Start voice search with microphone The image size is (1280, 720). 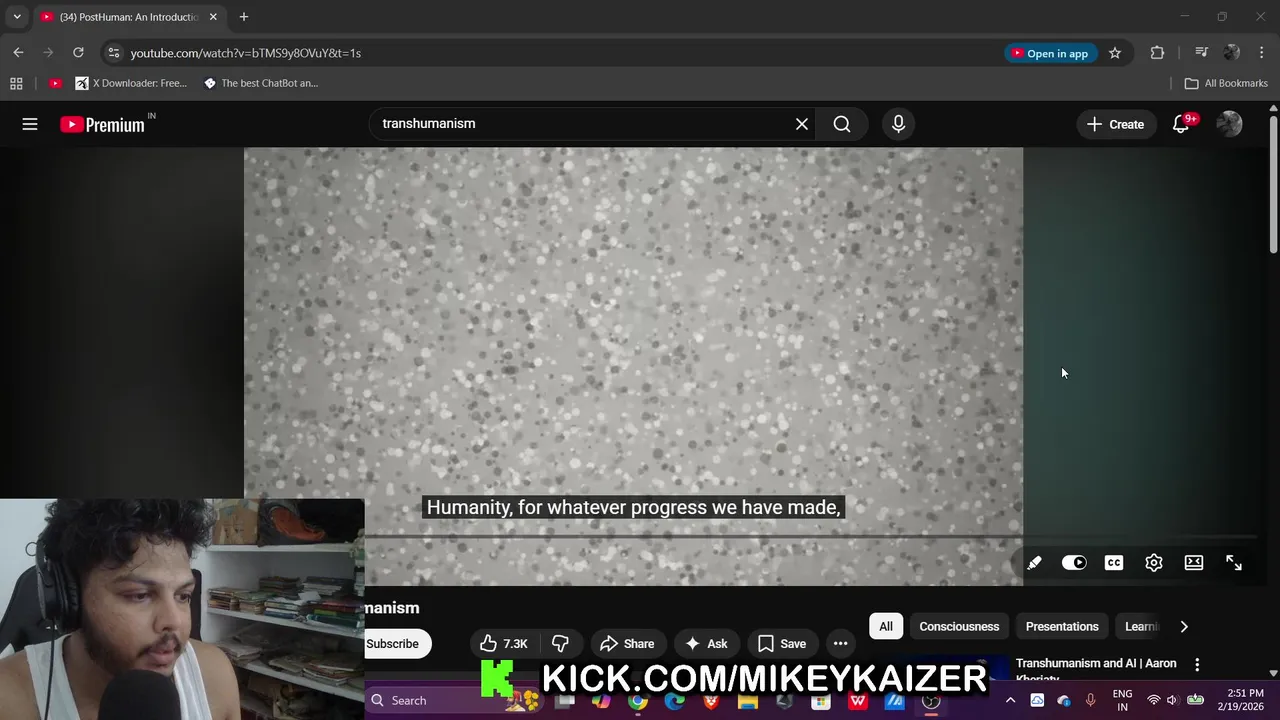pos(898,124)
